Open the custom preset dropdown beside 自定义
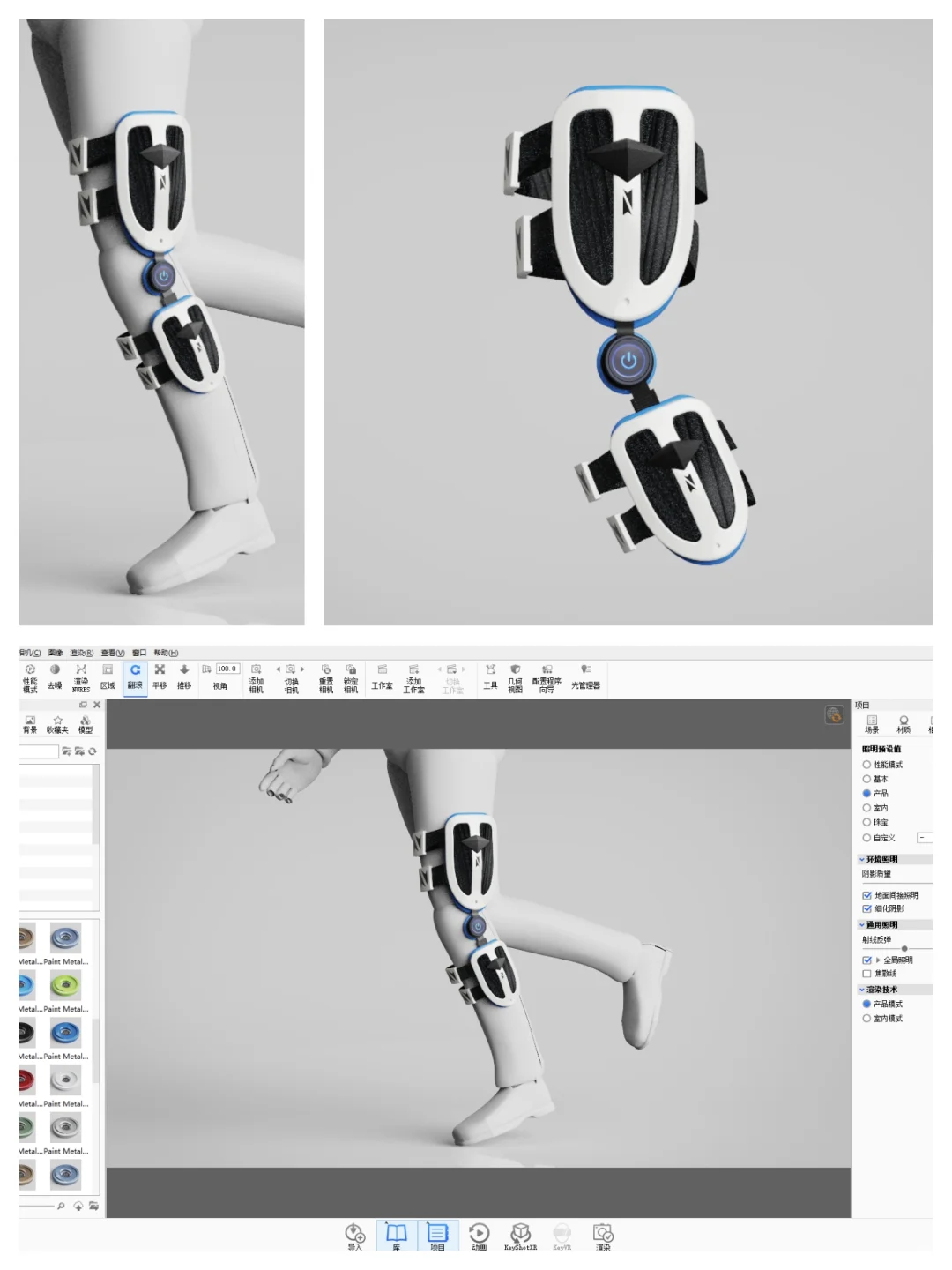Viewport: 952px width, 1270px height. click(x=925, y=838)
